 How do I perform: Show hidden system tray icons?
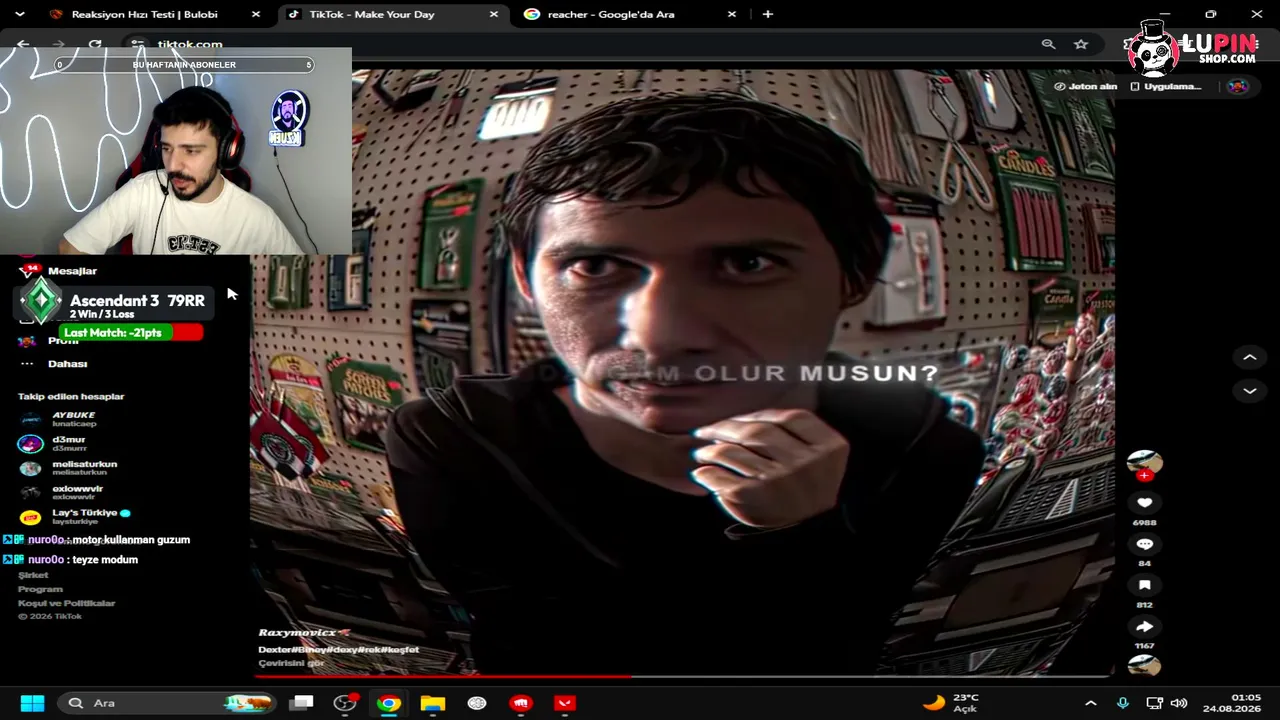[1091, 703]
